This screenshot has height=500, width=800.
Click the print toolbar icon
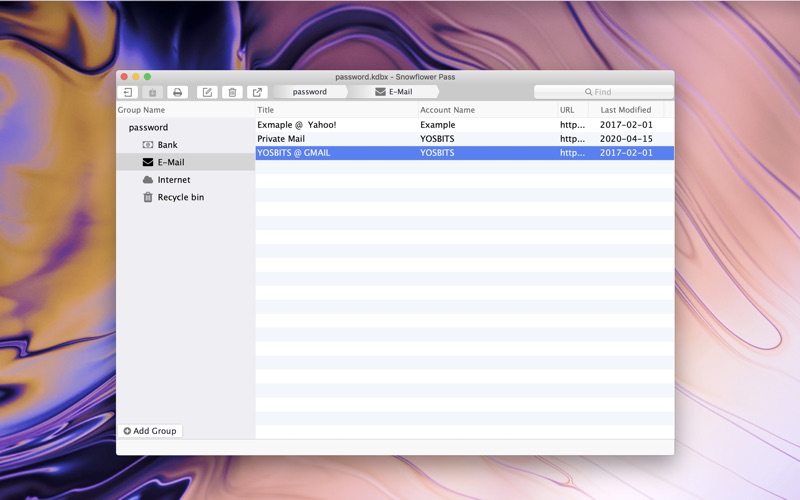click(x=178, y=92)
